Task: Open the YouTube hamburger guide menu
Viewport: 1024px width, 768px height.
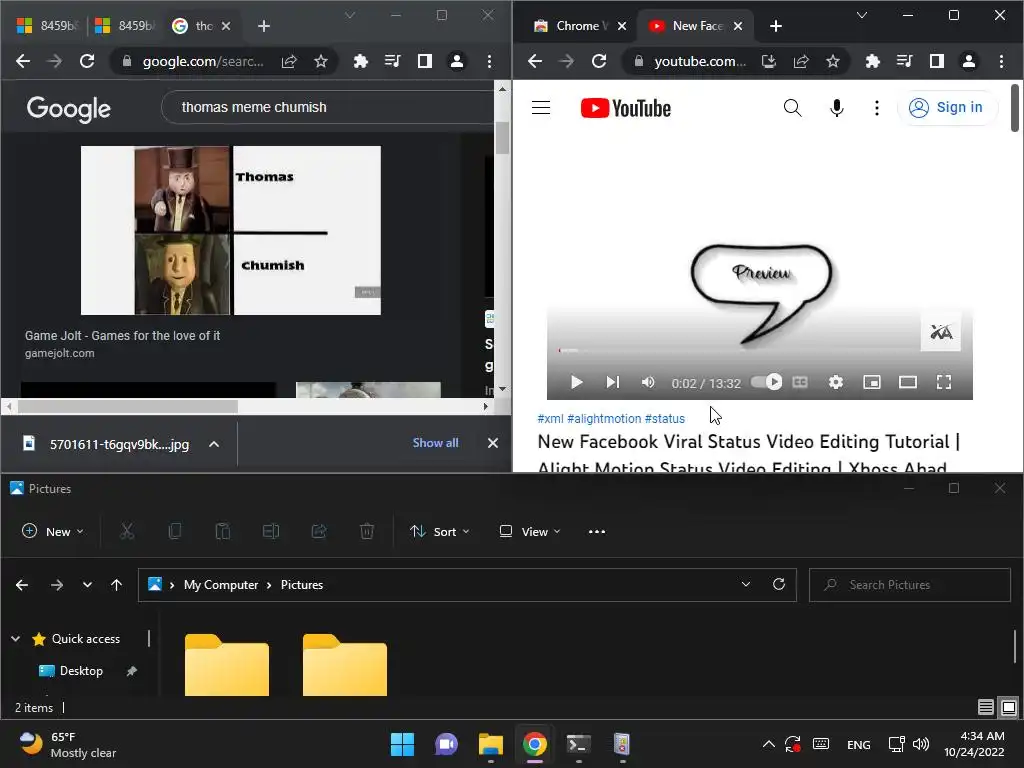Action: pos(541,108)
